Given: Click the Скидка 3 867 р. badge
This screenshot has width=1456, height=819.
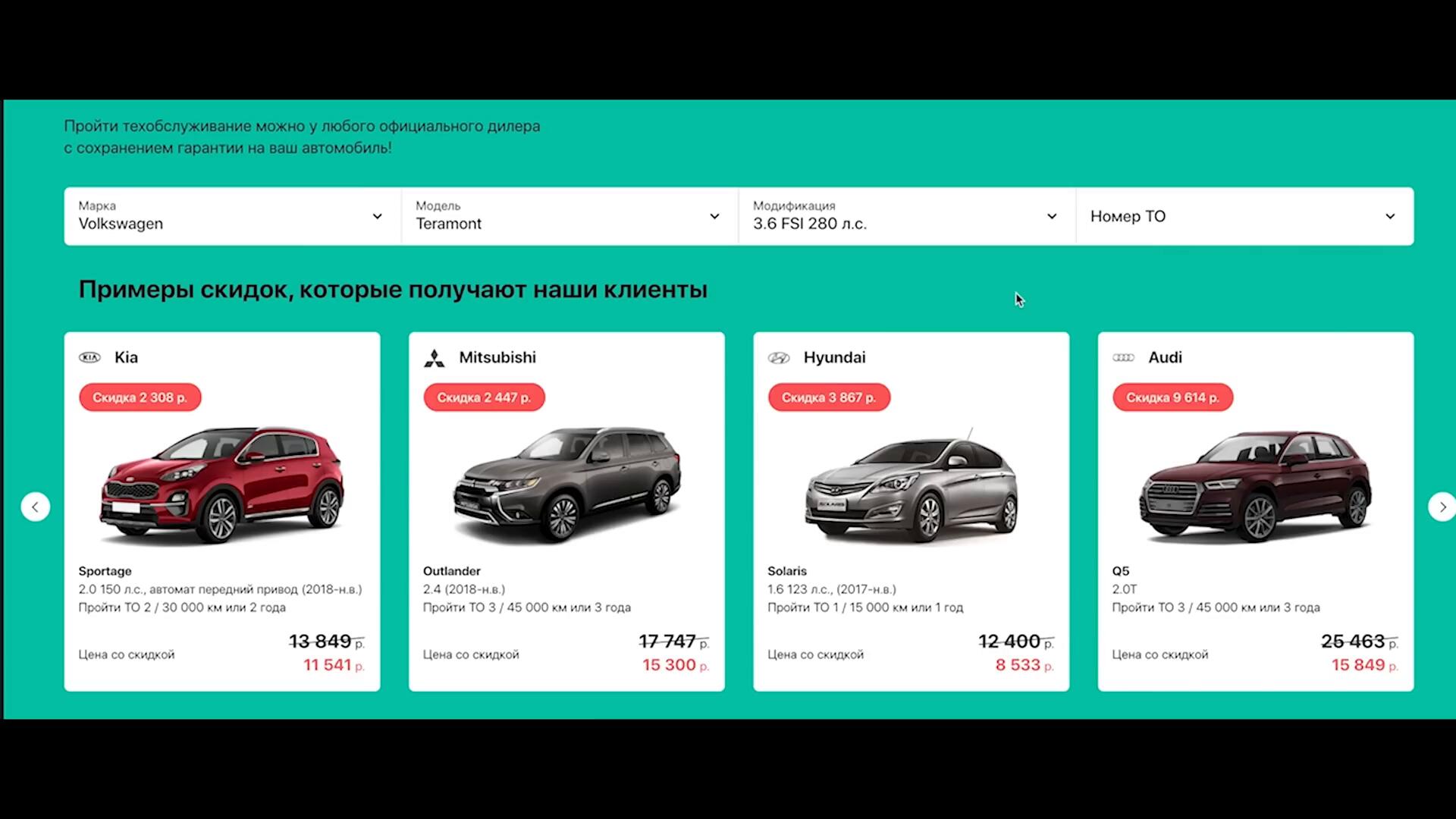Looking at the screenshot, I should click(x=829, y=397).
